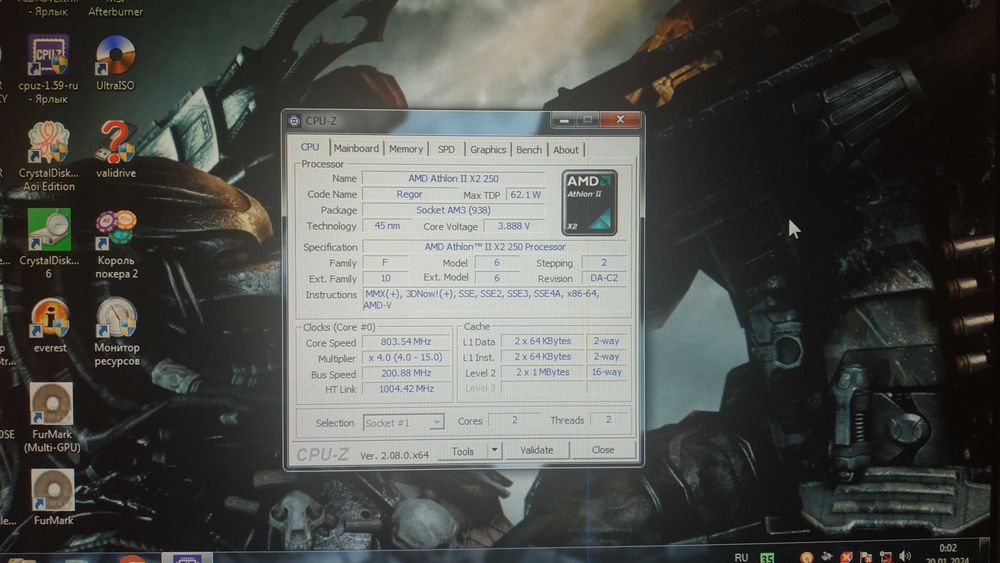1000x563 pixels.
Task: Close CPU-Z with the red X
Action: 620,119
